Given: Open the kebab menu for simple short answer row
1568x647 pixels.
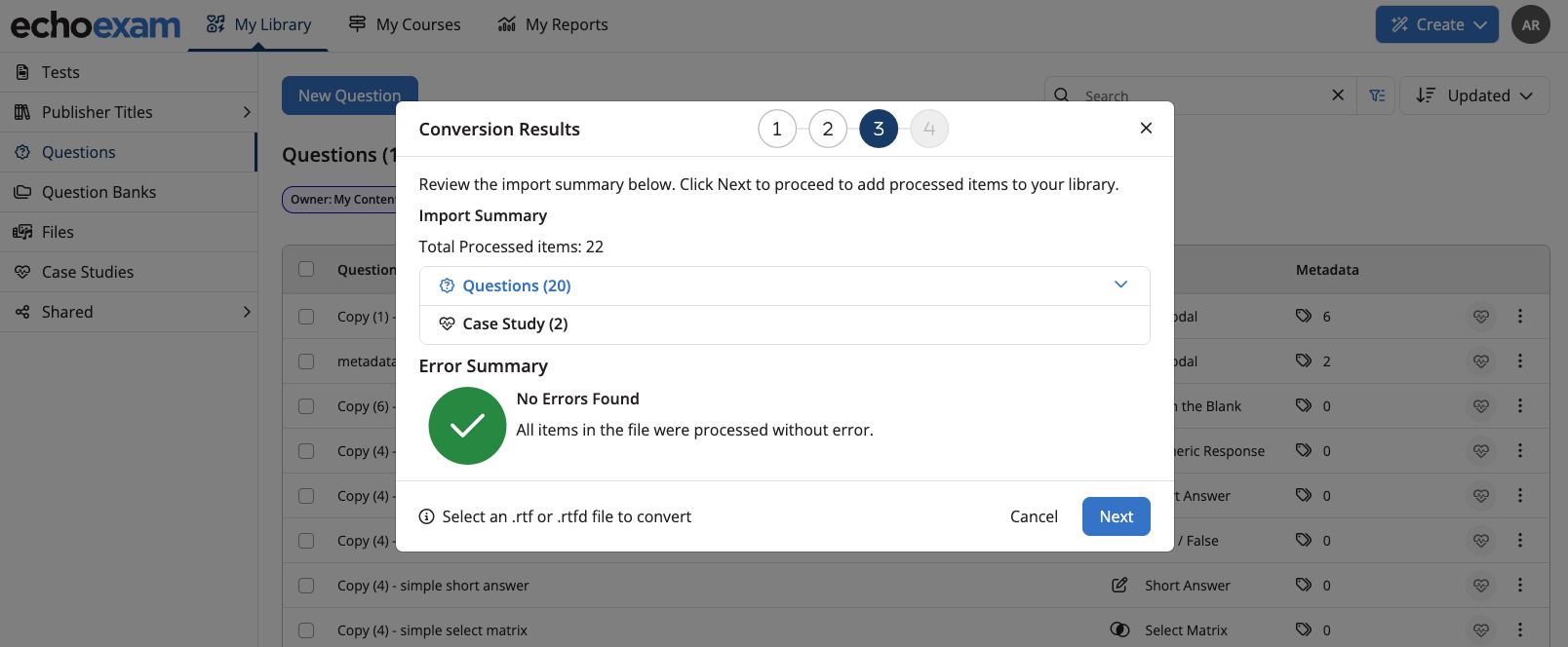Looking at the screenshot, I should click(1519, 585).
